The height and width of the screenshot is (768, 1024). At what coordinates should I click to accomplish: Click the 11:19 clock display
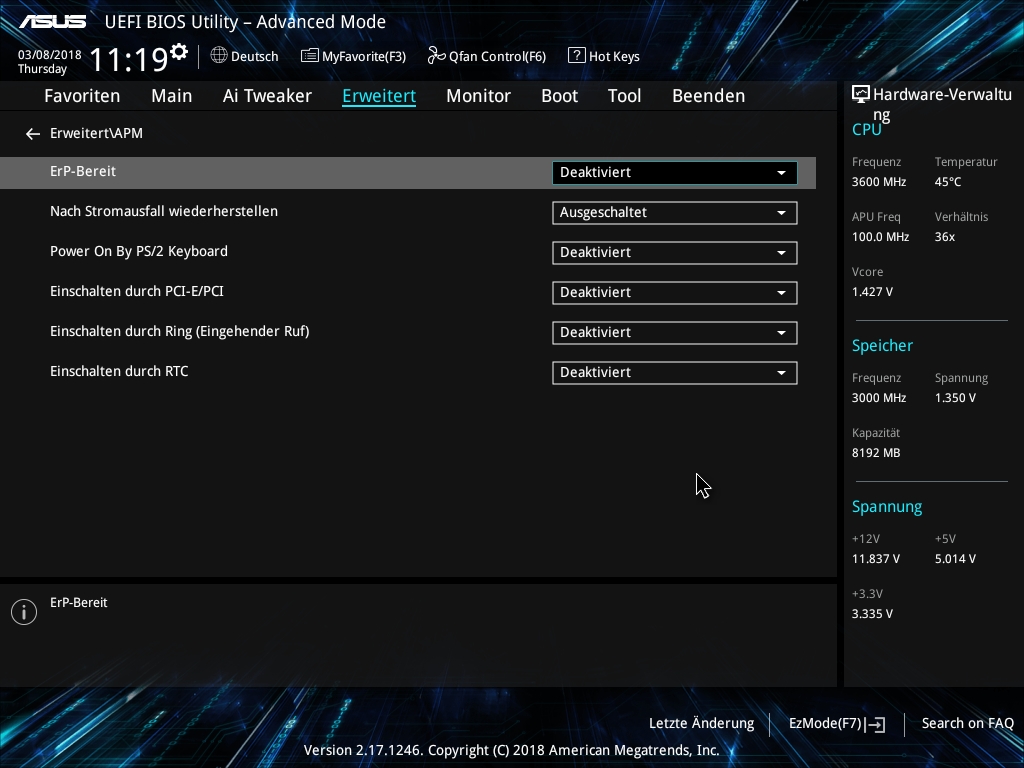129,60
